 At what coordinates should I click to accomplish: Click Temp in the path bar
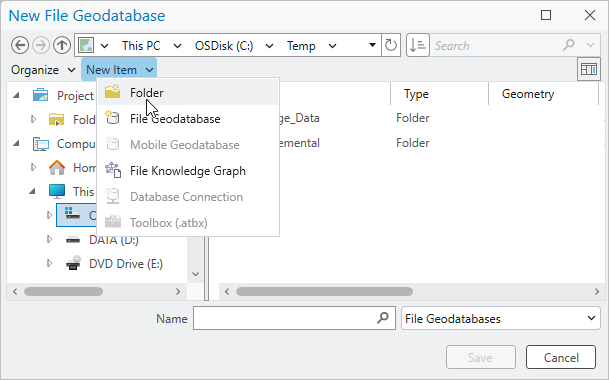(301, 46)
